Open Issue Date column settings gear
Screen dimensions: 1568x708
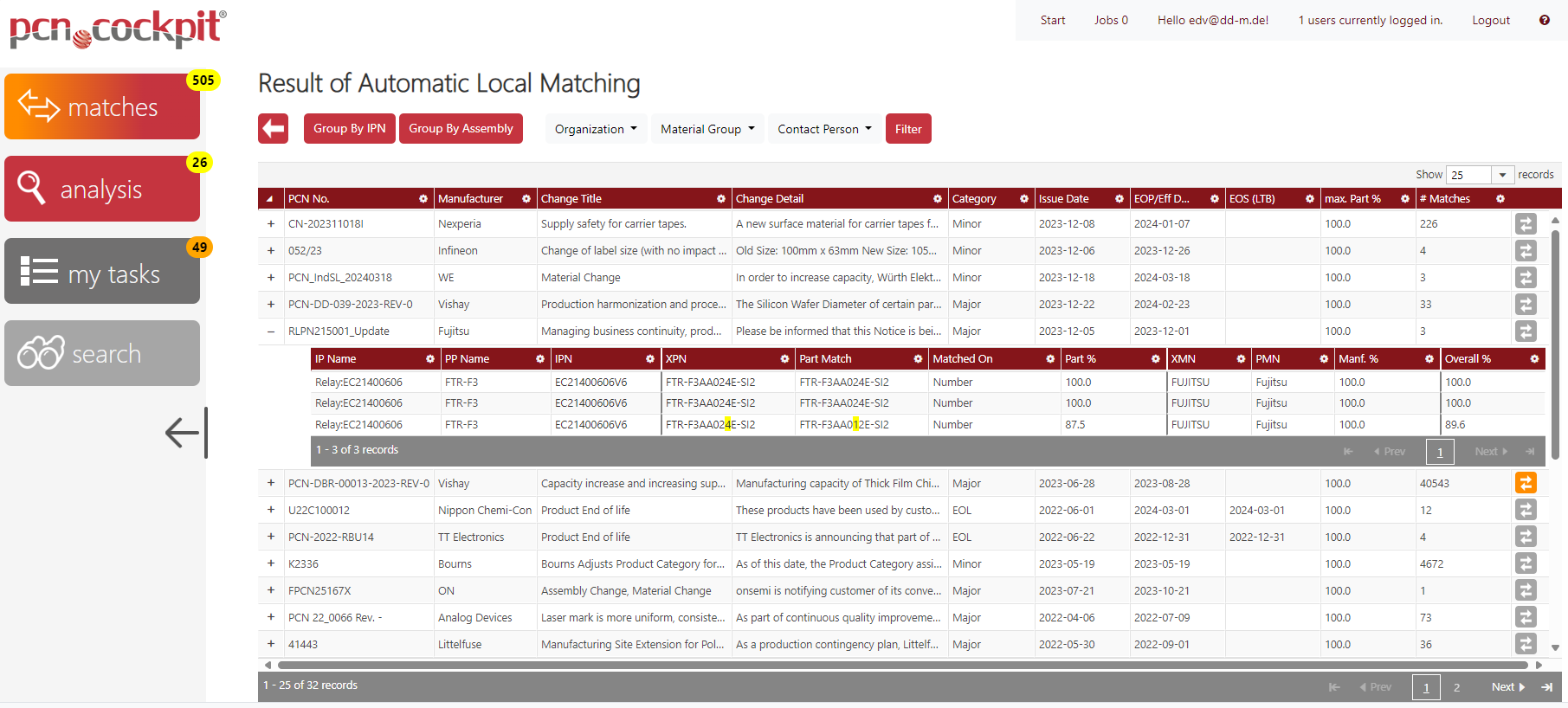[x=1120, y=199]
